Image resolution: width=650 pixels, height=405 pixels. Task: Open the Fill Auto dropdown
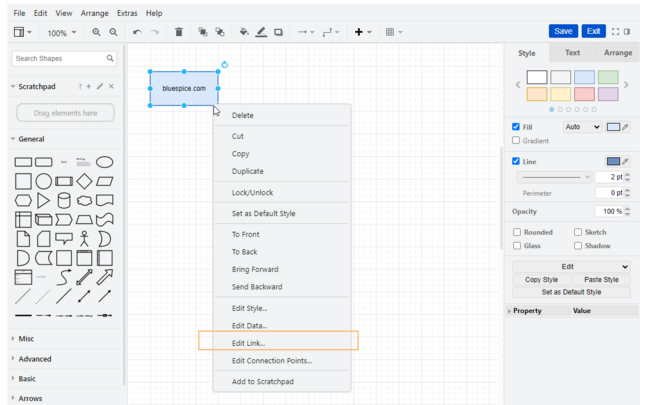(x=582, y=127)
